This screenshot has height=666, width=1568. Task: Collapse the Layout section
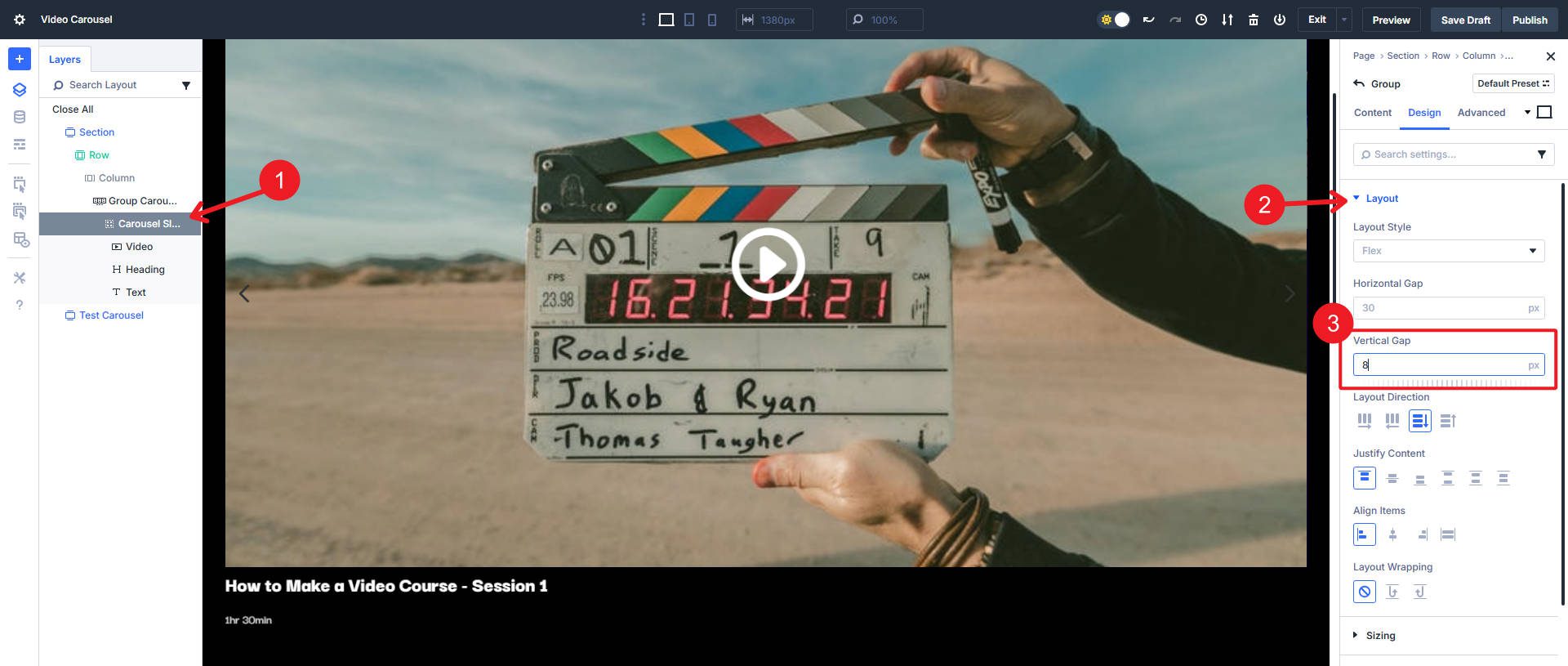pyautogui.click(x=1381, y=199)
